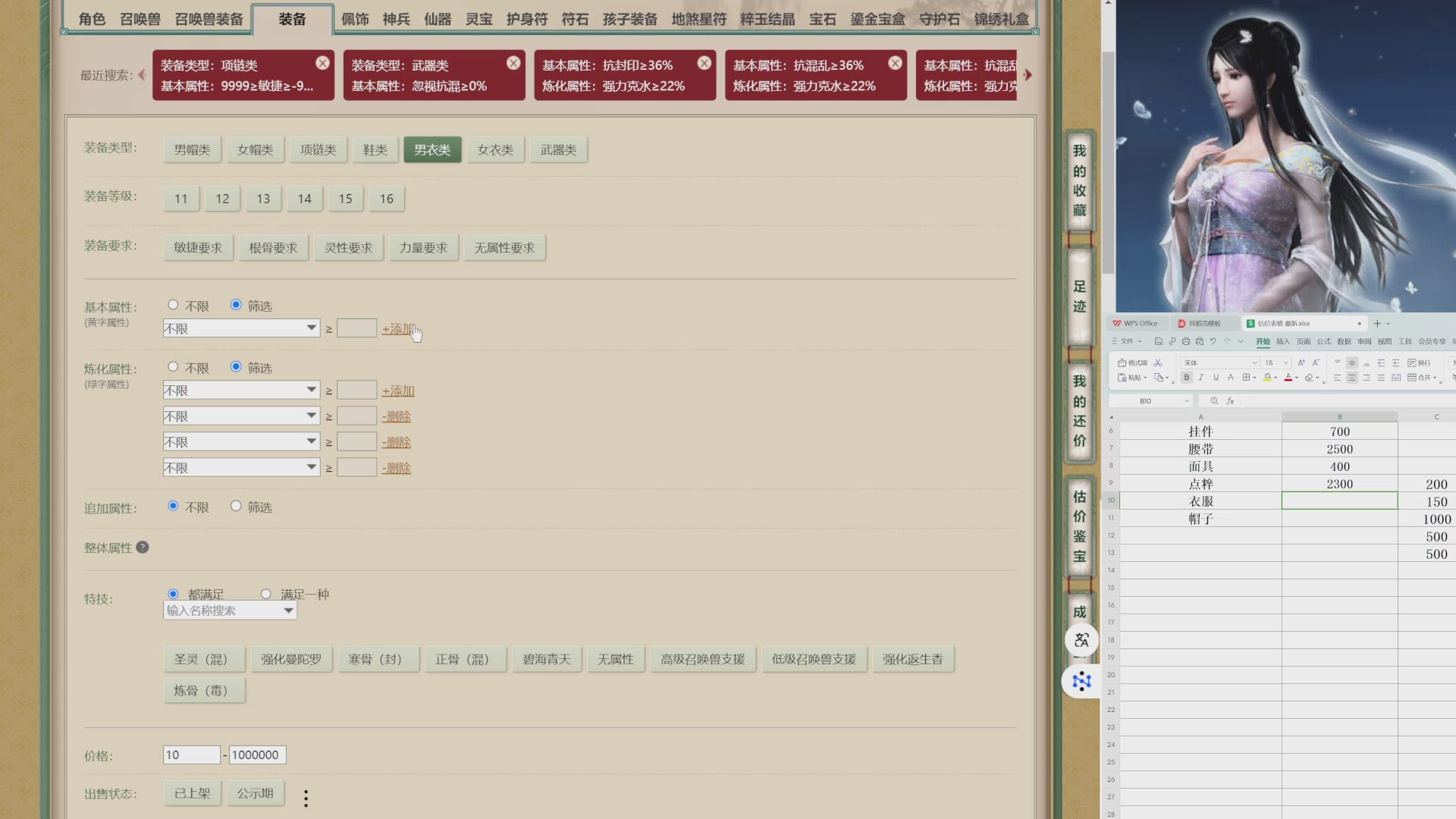Select 不限 for 炼化属性

pos(173,367)
